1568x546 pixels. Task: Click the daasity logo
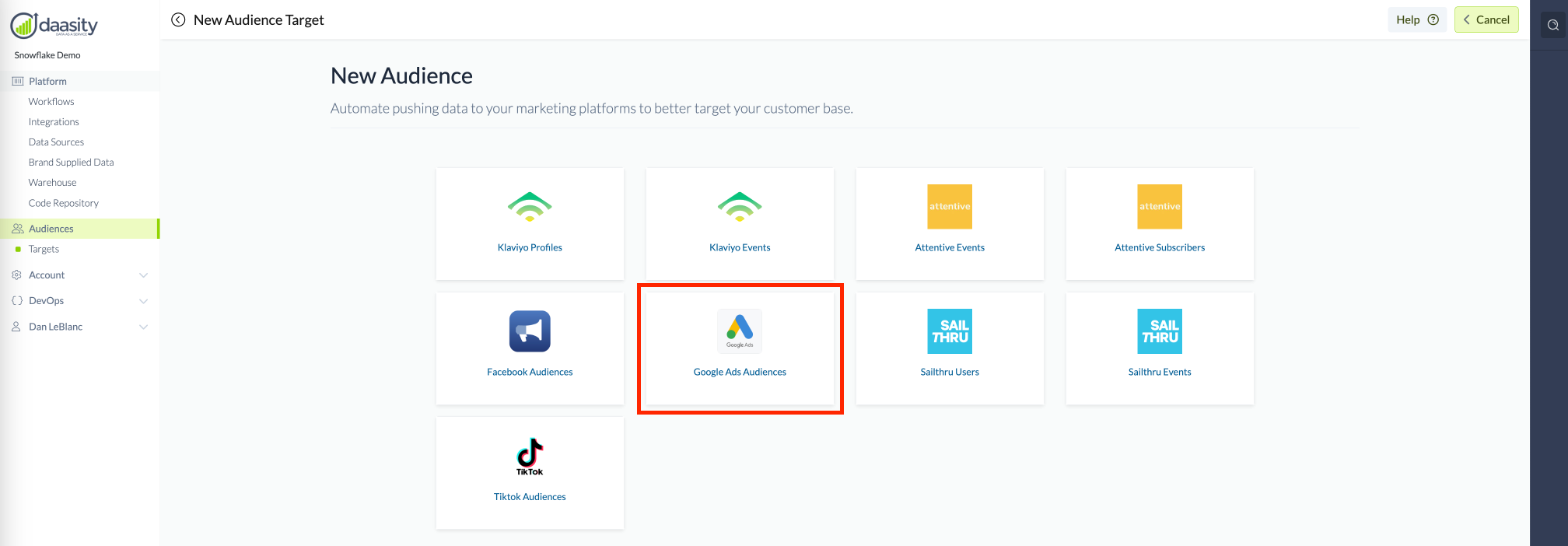pos(54,26)
